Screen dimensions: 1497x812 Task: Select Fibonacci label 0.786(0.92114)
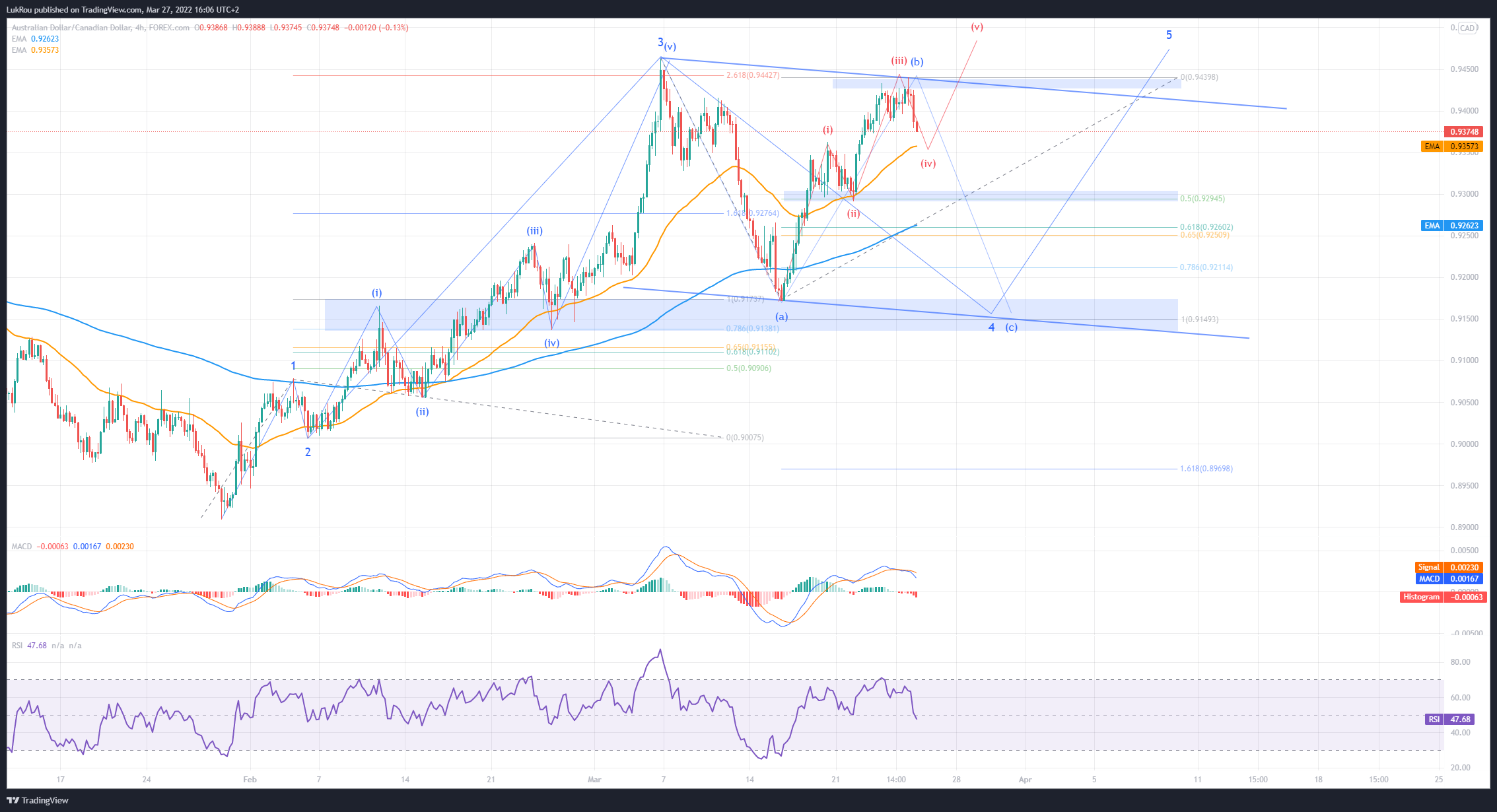click(x=1206, y=267)
